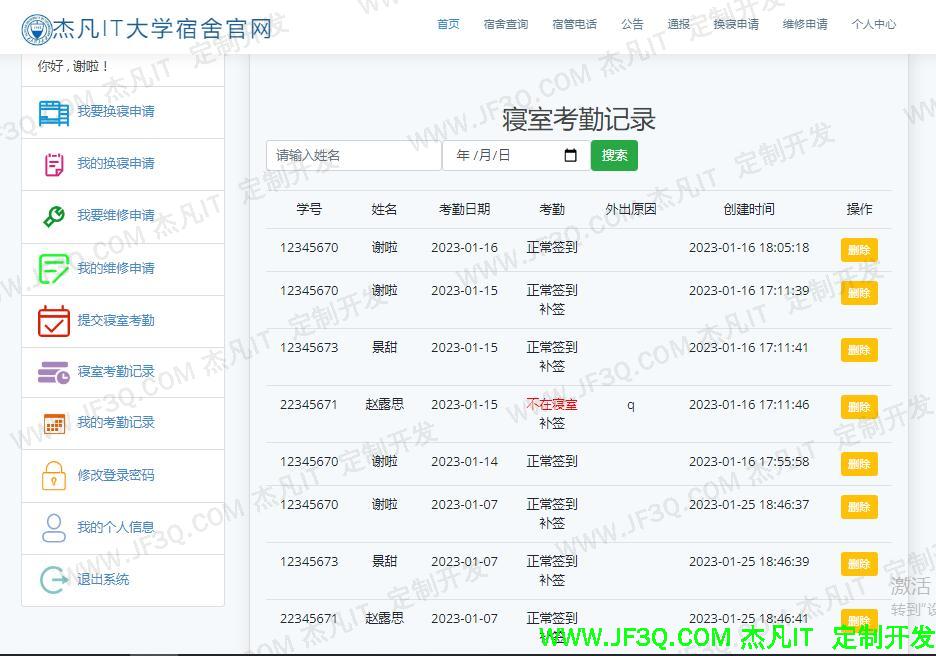This screenshot has height=656, width=936.
Task: Click the logout arrow icon for 退出系统
Action: point(54,579)
